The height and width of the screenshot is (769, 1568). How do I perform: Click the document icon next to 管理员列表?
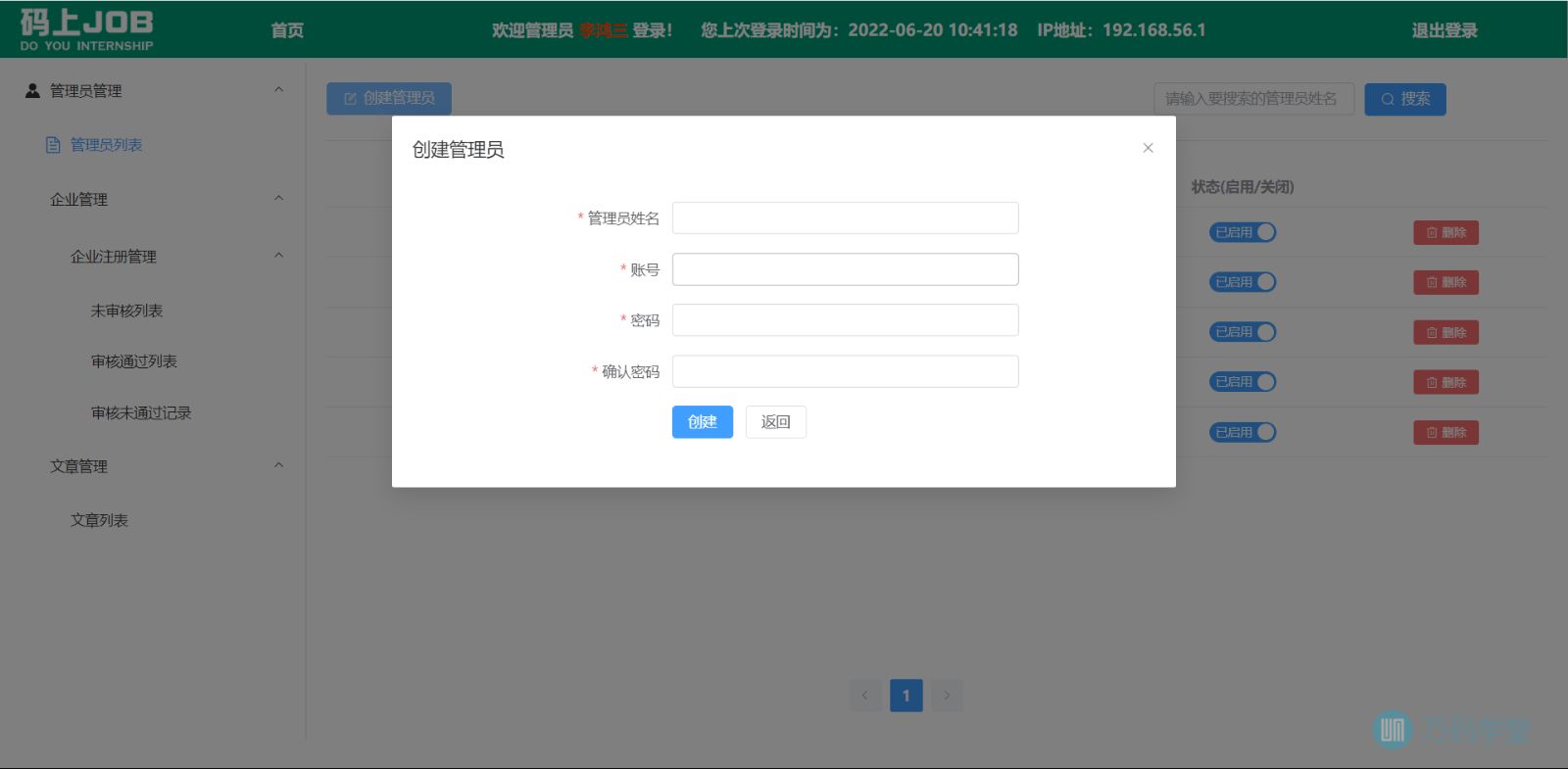[54, 145]
